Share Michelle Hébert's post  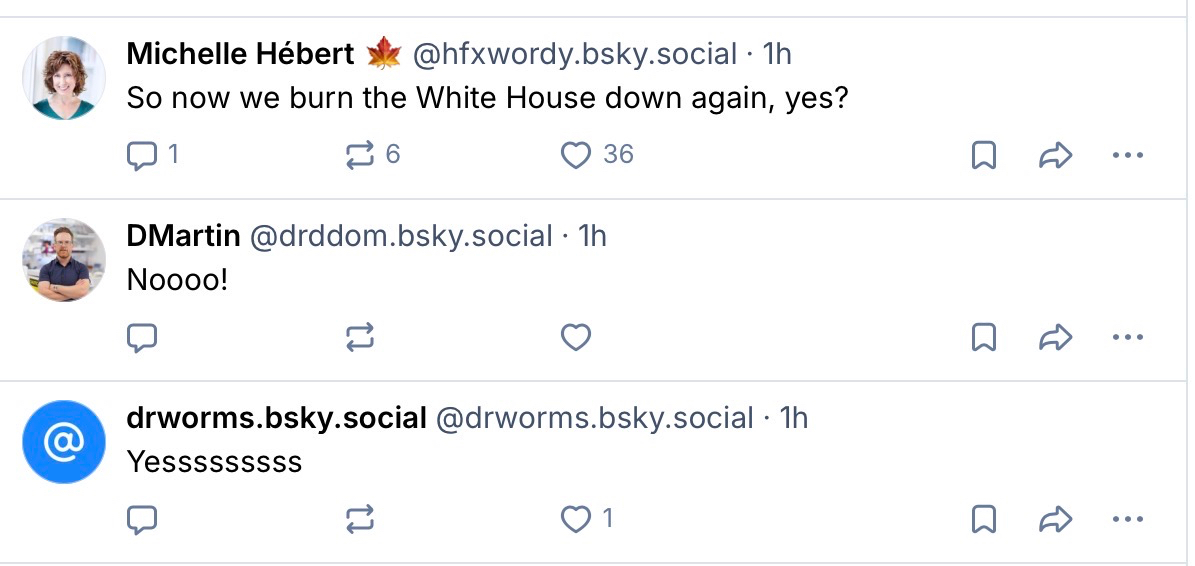pos(1056,155)
